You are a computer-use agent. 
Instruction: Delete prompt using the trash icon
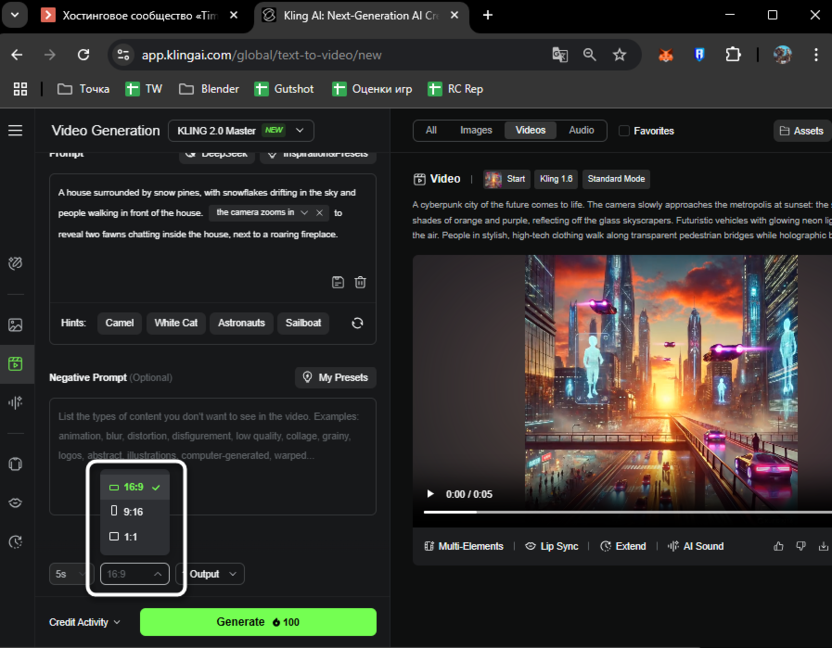(360, 282)
